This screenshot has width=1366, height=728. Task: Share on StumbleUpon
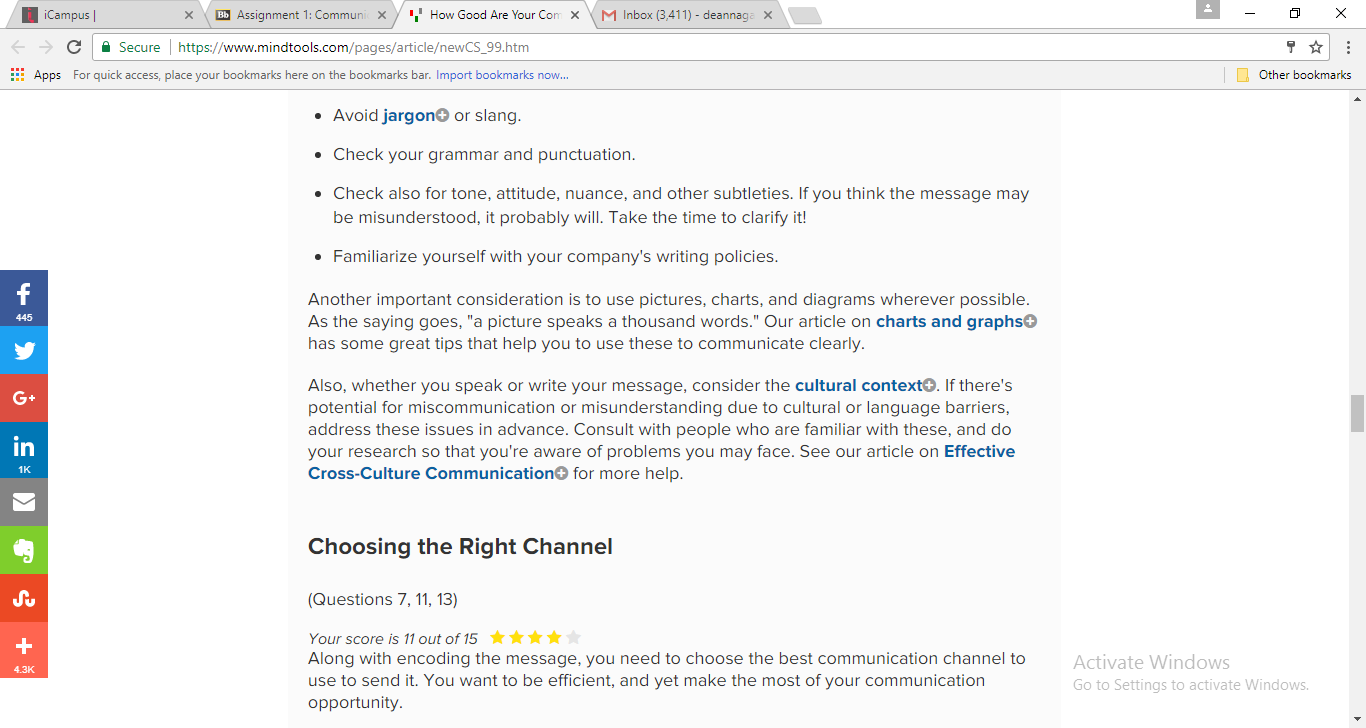pyautogui.click(x=24, y=598)
